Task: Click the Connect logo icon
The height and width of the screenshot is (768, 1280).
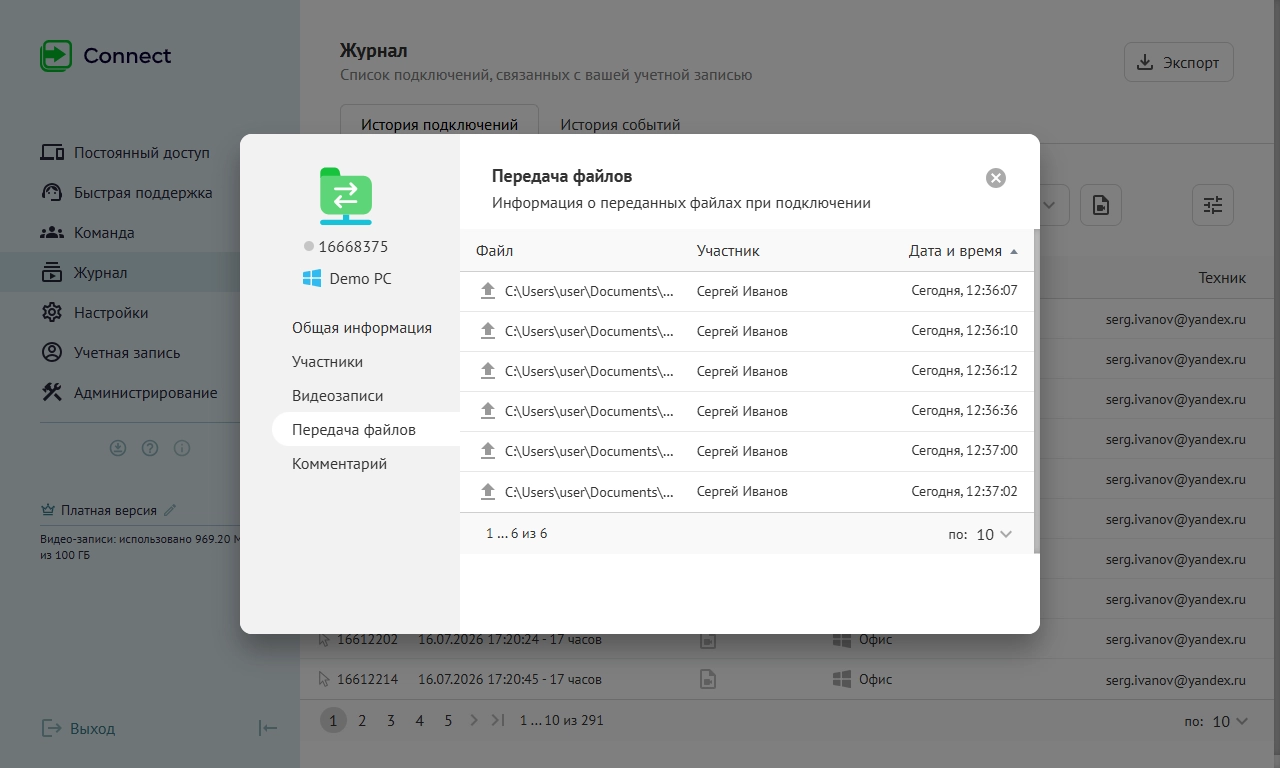Action: pyautogui.click(x=56, y=55)
